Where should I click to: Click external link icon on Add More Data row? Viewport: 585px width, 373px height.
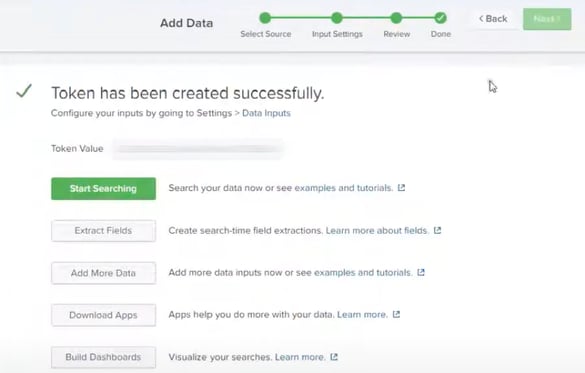click(x=421, y=272)
